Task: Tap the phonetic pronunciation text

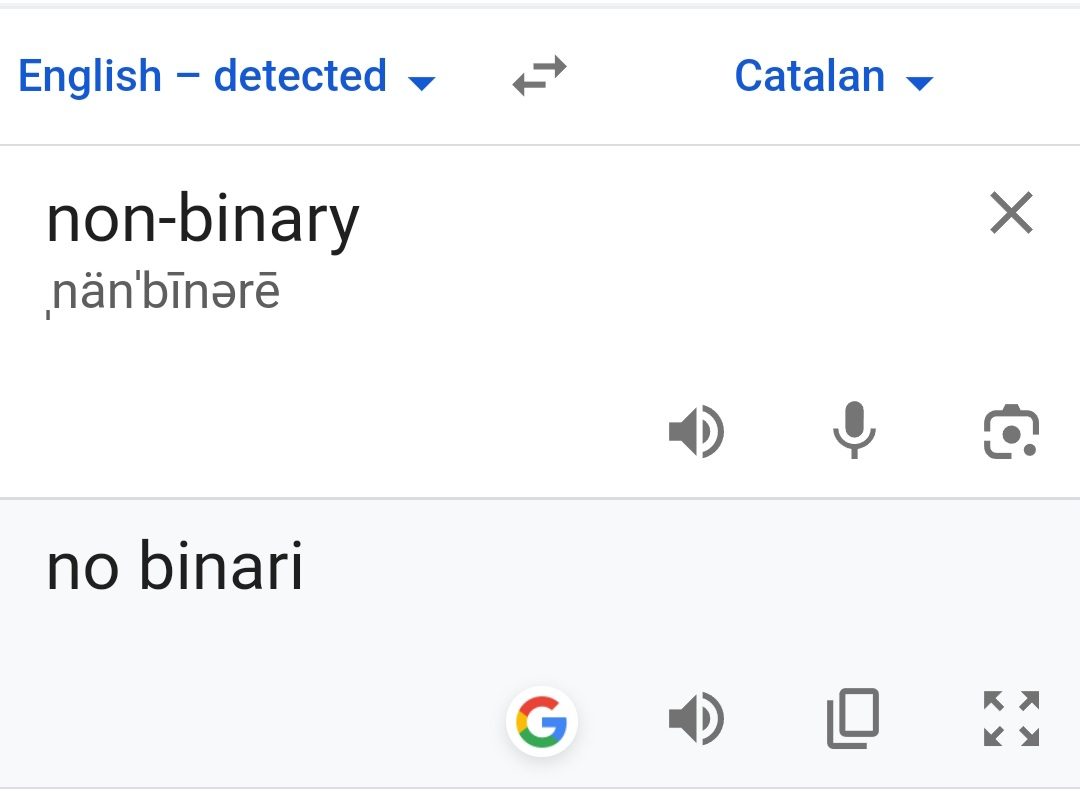Action: click(x=164, y=292)
